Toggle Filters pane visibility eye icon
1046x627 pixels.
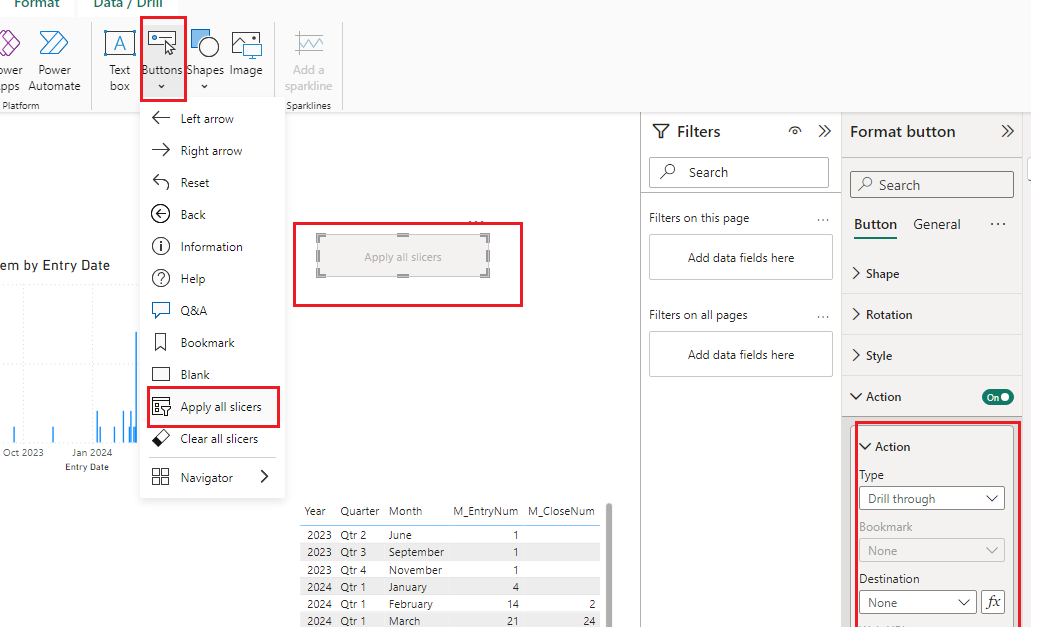pos(795,131)
